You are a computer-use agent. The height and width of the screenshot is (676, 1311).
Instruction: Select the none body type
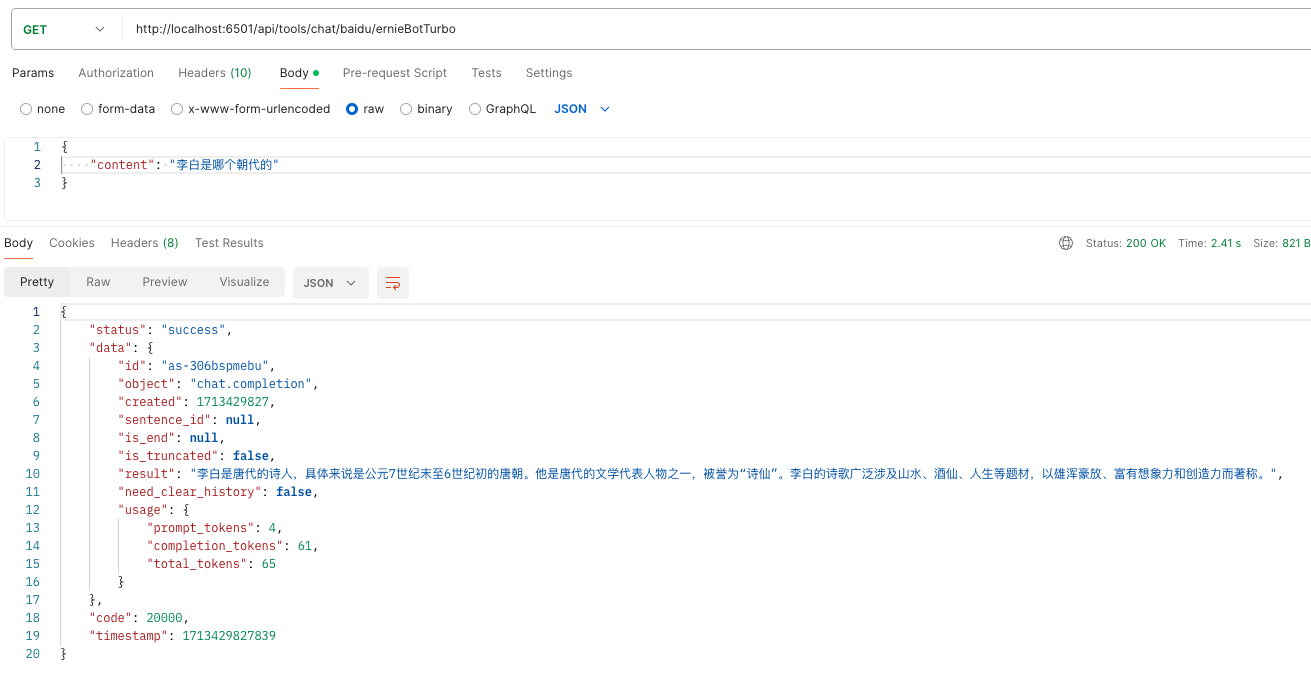coord(43,109)
